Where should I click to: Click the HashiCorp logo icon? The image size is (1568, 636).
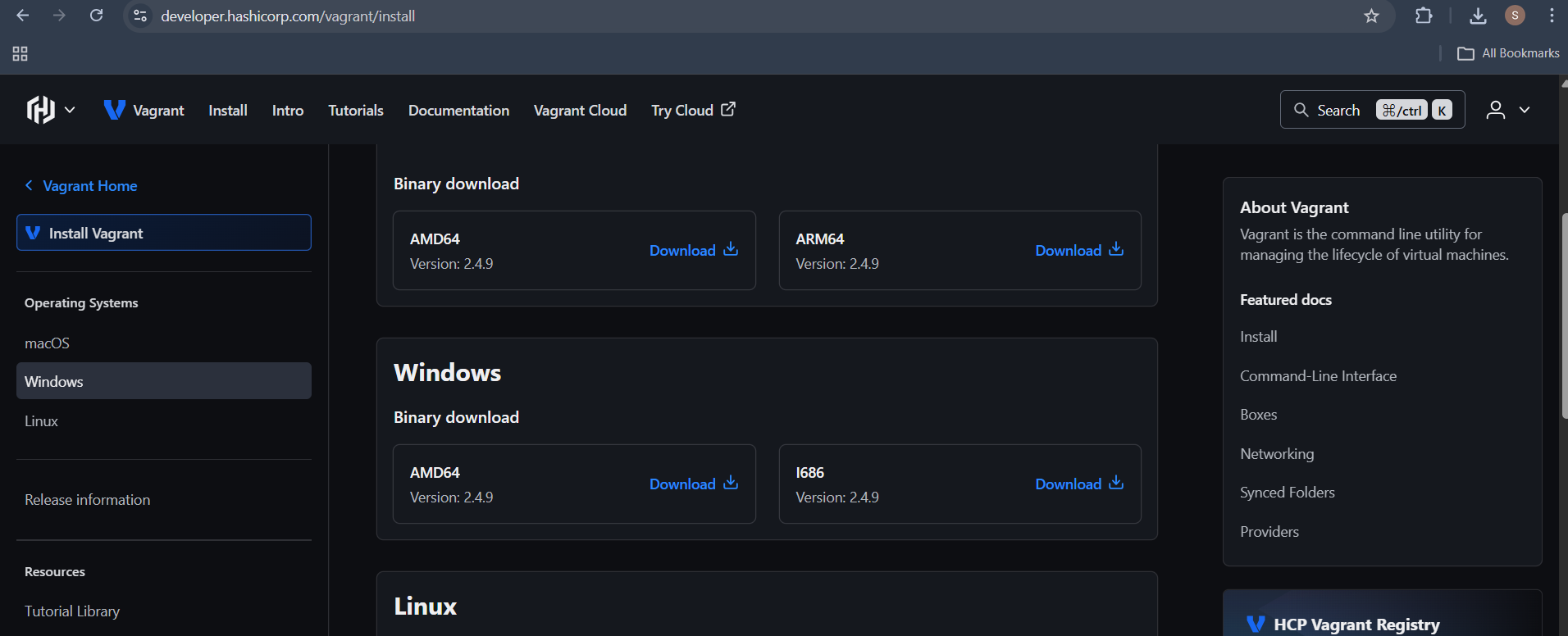[40, 110]
